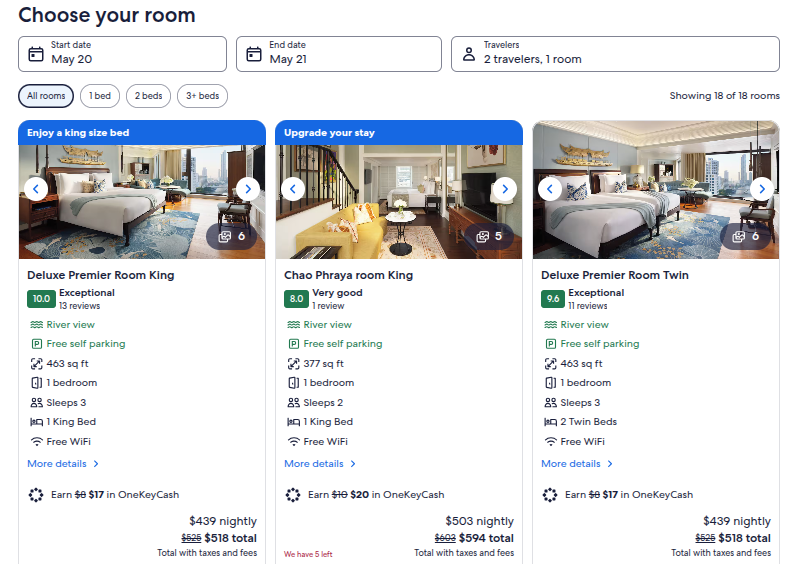Viewport: 807px width, 564px height.
Task: Filter rooms by 1 bed
Action: coord(100,96)
